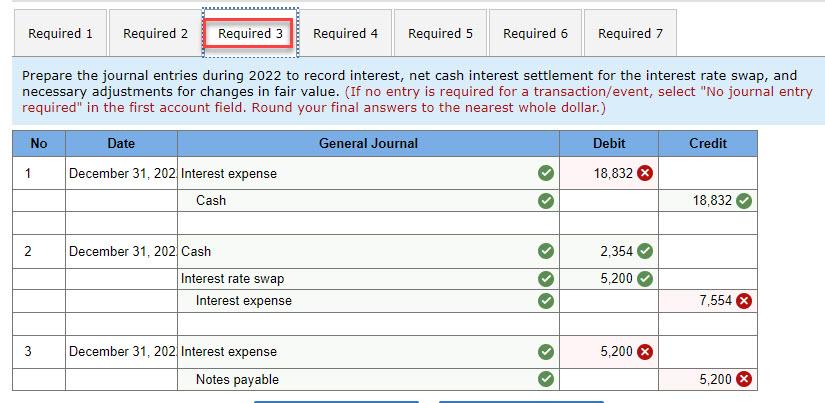This screenshot has height=403, width=825.
Task: Click the green check beside credit 18,832
Action: pos(743,200)
